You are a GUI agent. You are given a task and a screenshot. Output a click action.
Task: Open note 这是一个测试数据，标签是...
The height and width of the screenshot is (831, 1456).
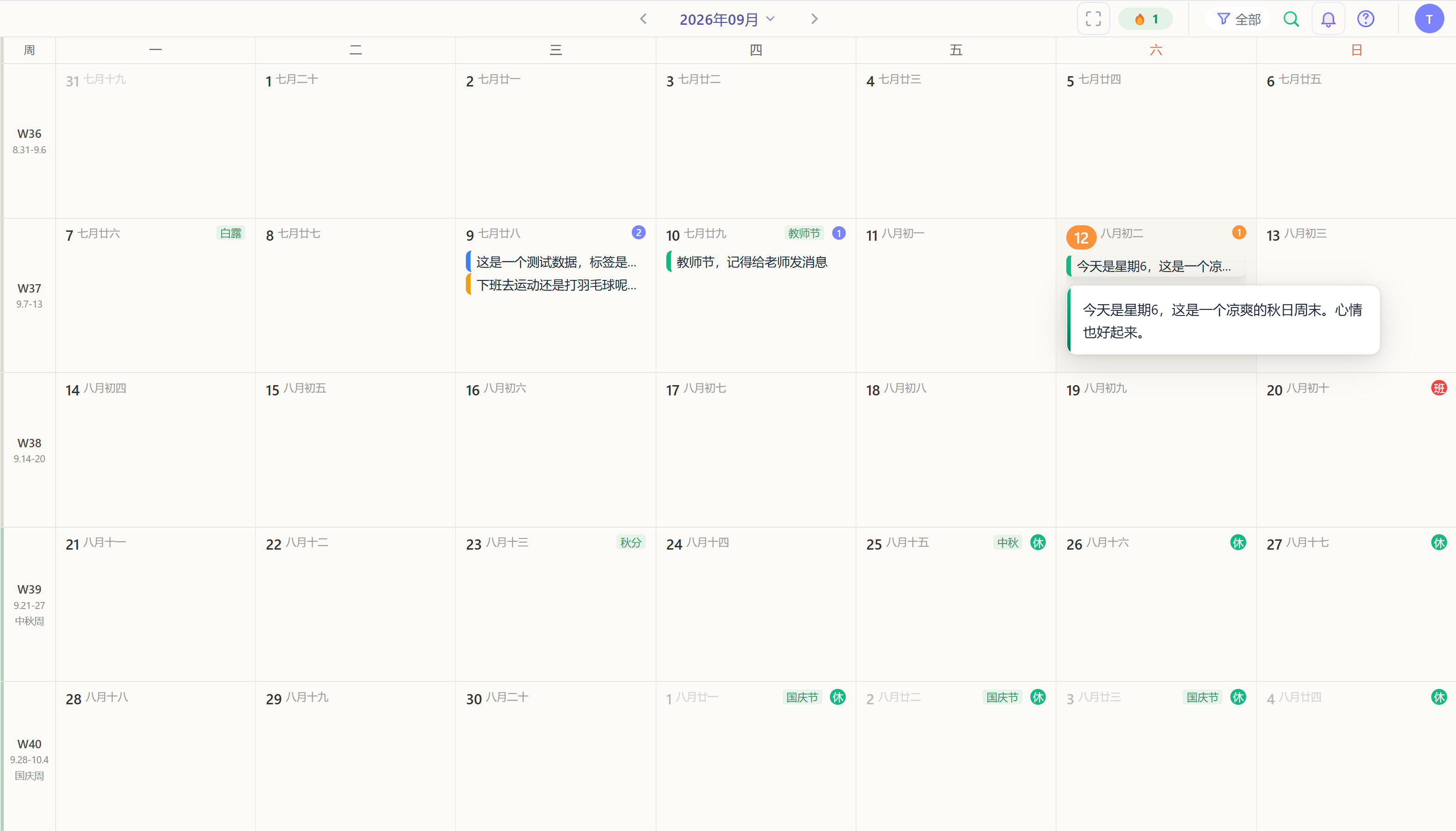(556, 262)
